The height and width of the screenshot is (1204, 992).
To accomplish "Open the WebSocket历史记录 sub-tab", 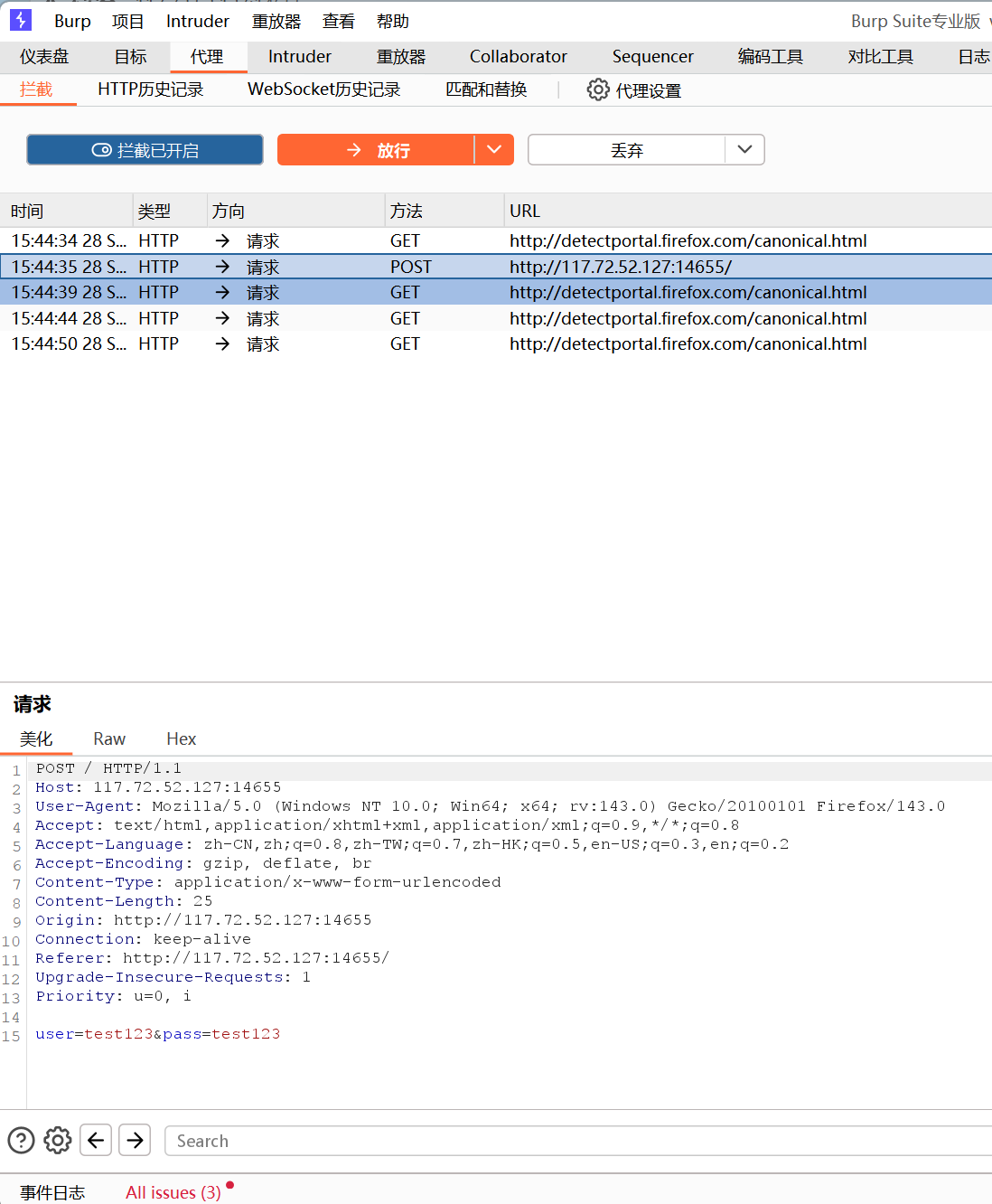I will pyautogui.click(x=324, y=89).
